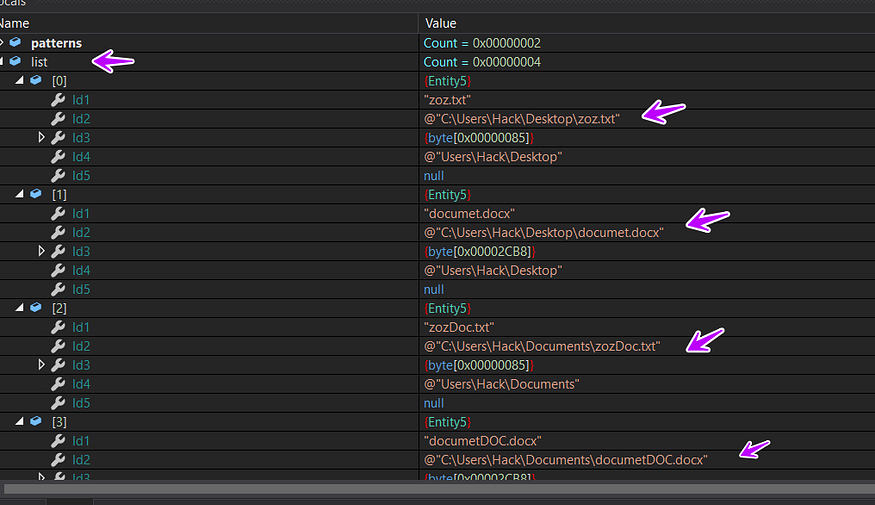Select the [0] tree item label

point(59,81)
